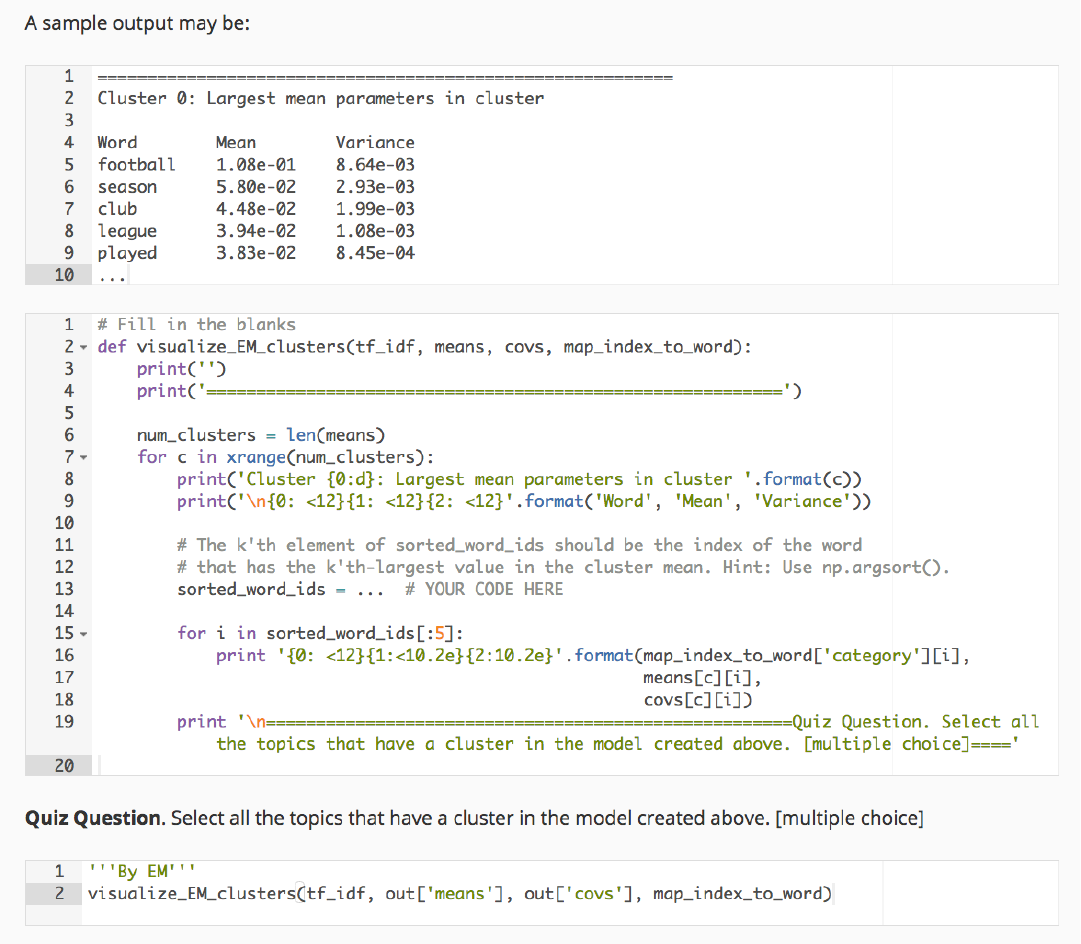Click the np.argsort() hint comment line
Image resolution: width=1081 pixels, height=944 pixels.
click(x=562, y=567)
